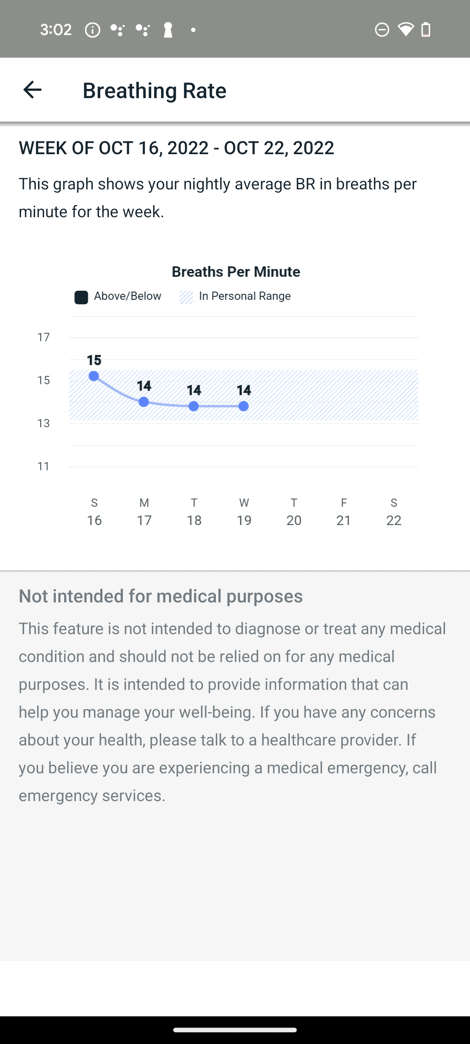
Task: Tap the Breaths Per Minute chart title
Action: pyautogui.click(x=236, y=272)
